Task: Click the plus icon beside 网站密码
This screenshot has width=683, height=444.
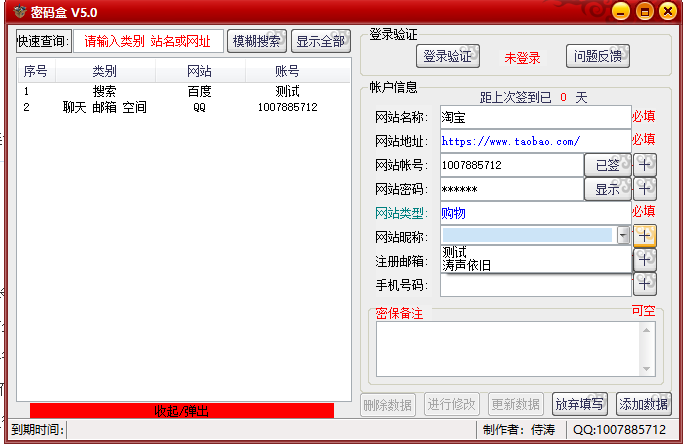Action: coord(645,189)
